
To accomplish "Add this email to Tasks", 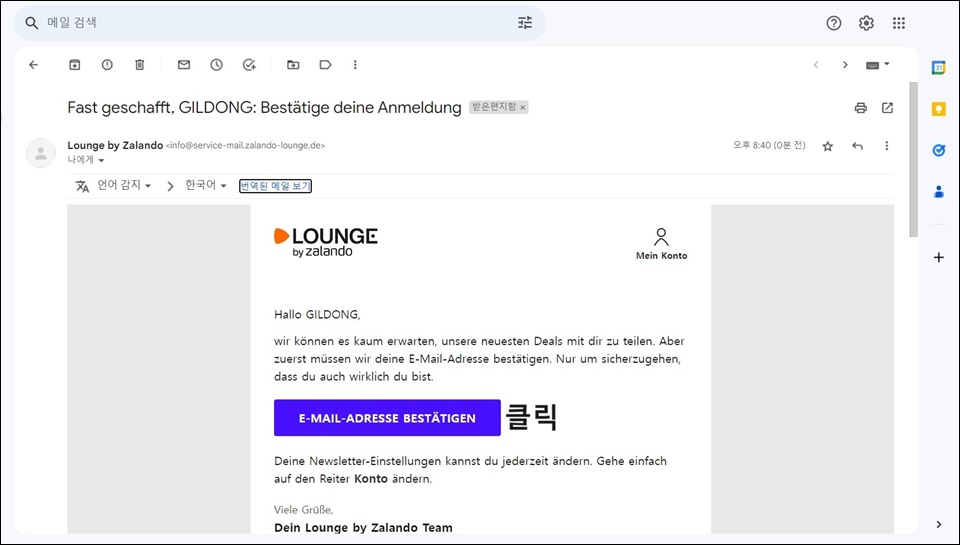I will coord(249,65).
